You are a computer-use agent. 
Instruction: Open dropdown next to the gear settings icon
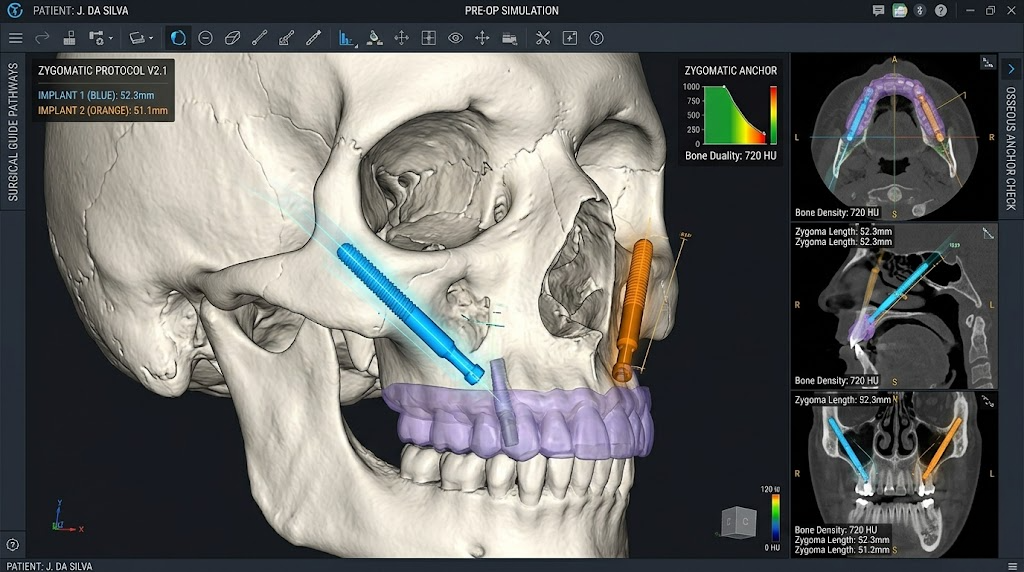click(109, 38)
